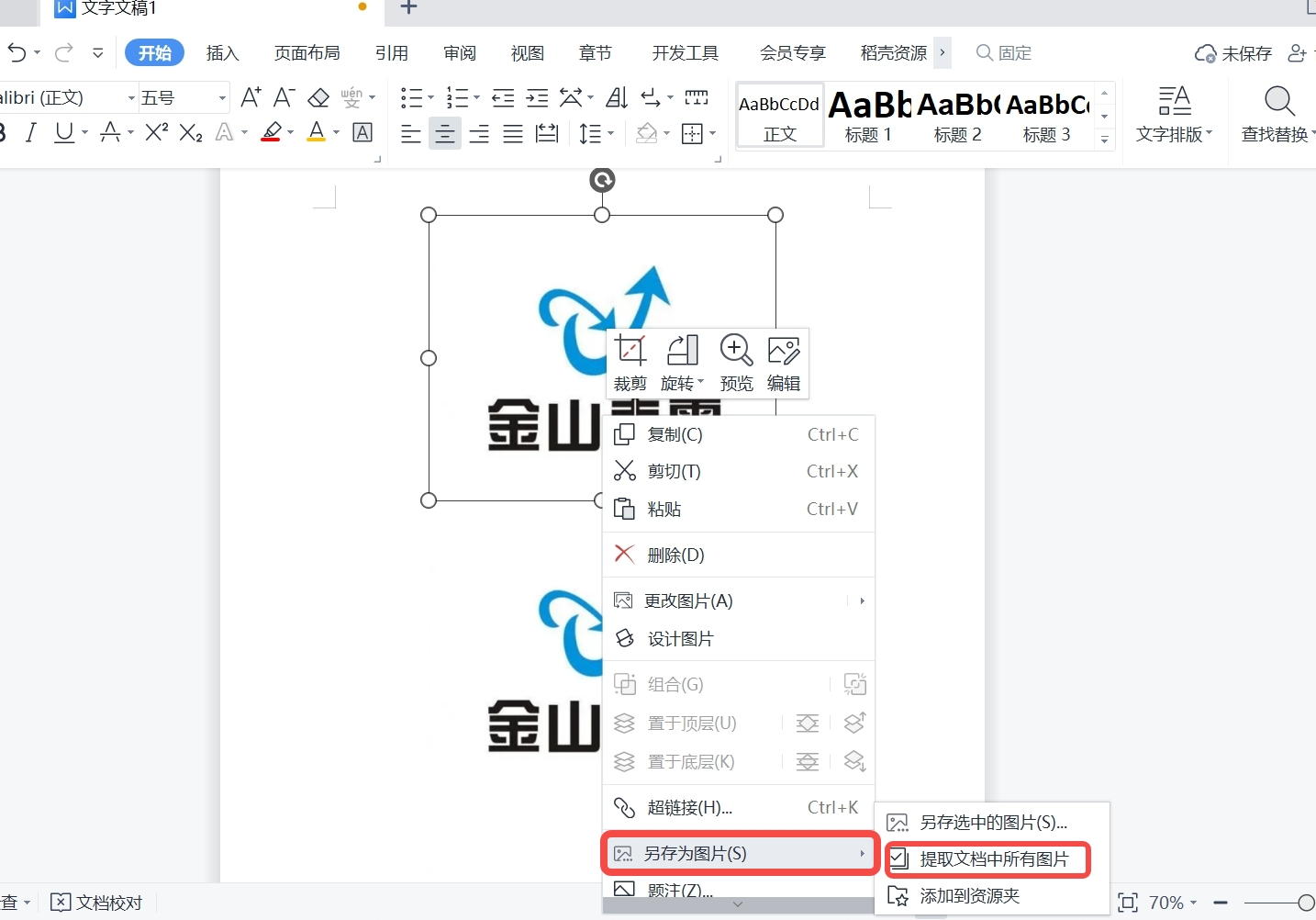
Task: Click the character border icon
Action: (x=363, y=133)
